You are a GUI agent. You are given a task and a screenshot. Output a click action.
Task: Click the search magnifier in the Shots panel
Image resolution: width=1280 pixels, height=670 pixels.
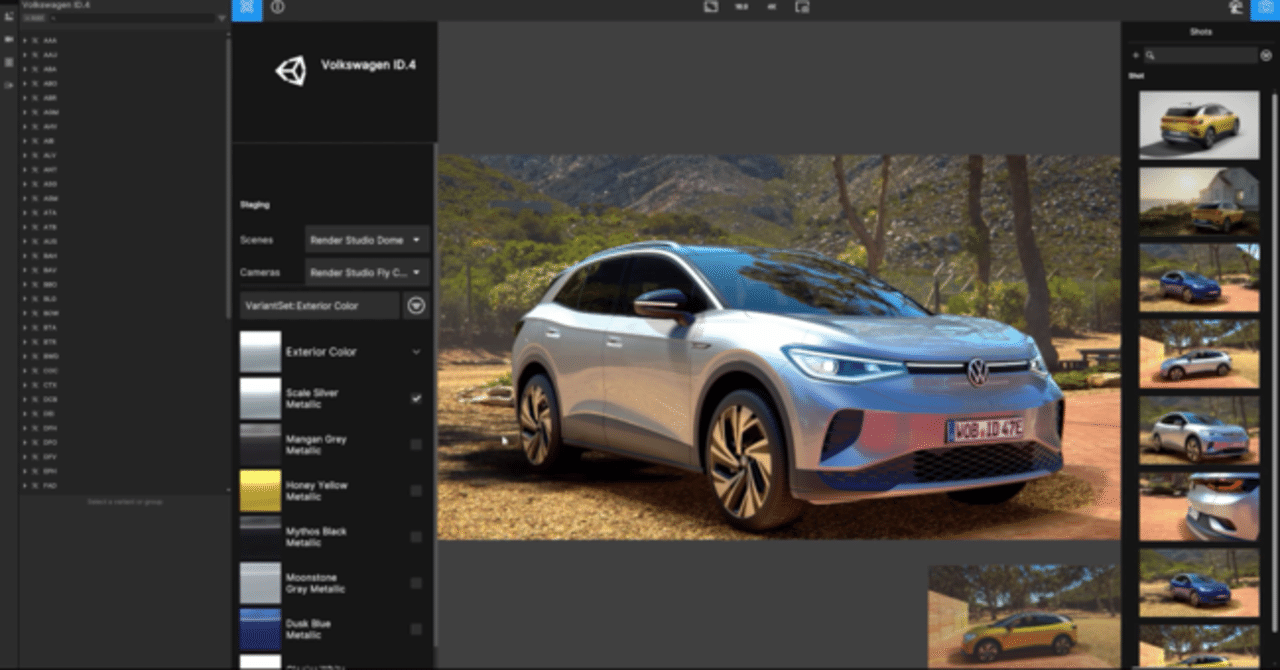click(1152, 54)
